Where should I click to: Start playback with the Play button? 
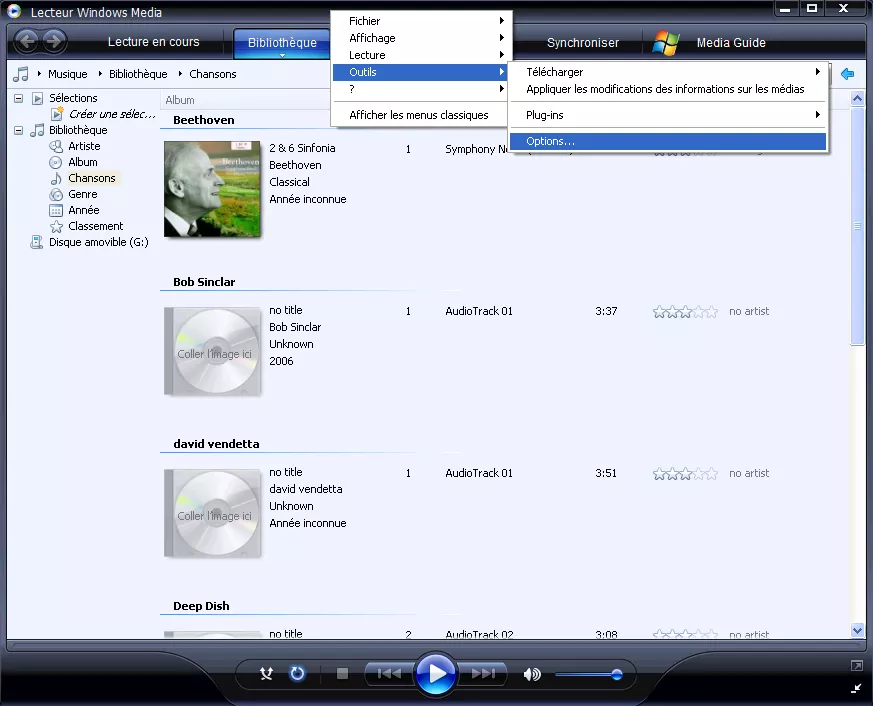click(x=435, y=674)
